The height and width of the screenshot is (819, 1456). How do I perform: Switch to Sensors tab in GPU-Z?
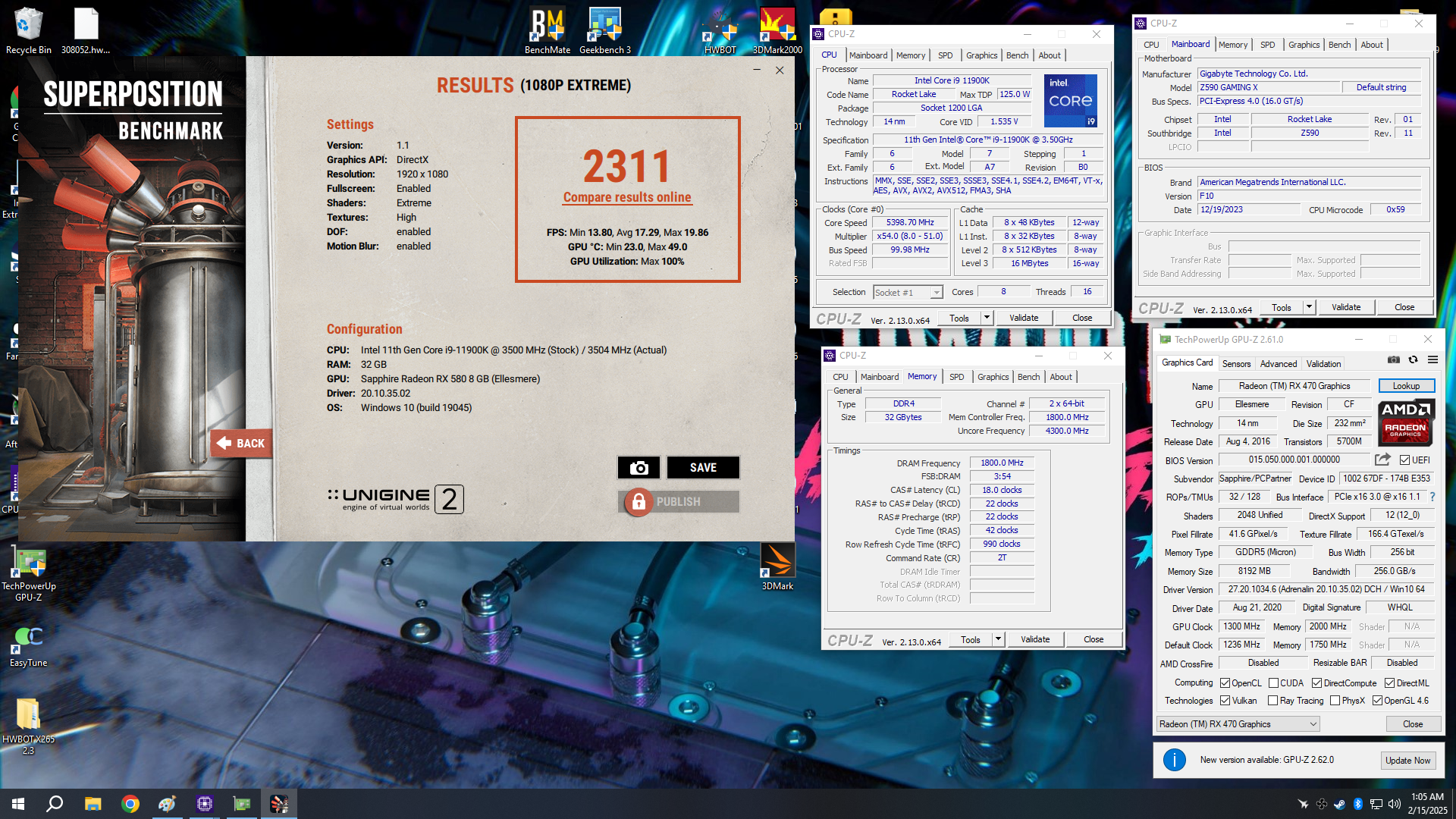click(1236, 364)
